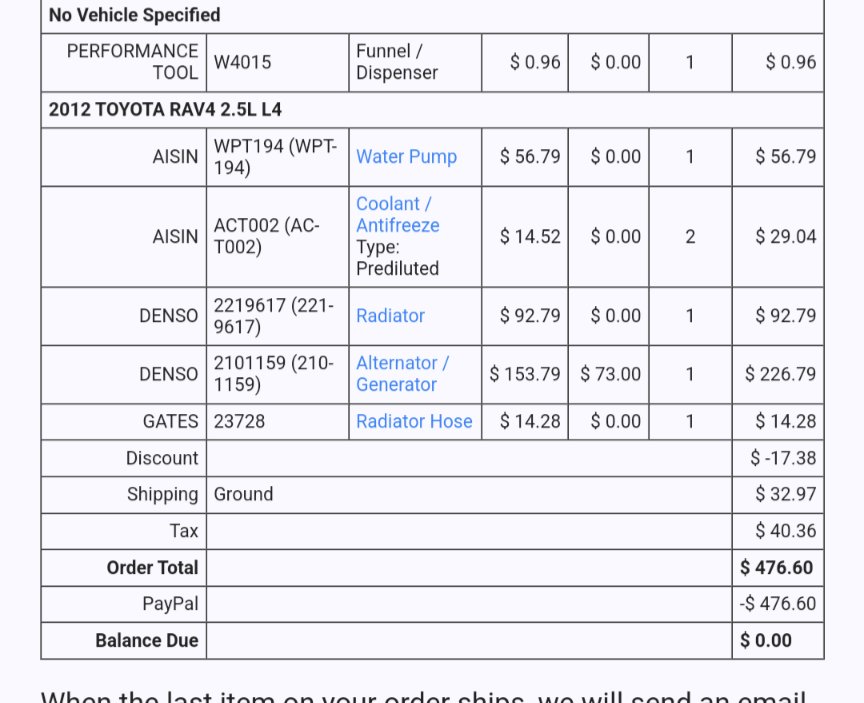Click the $ 14.52 coolant price
The height and width of the screenshot is (703, 864).
point(530,236)
